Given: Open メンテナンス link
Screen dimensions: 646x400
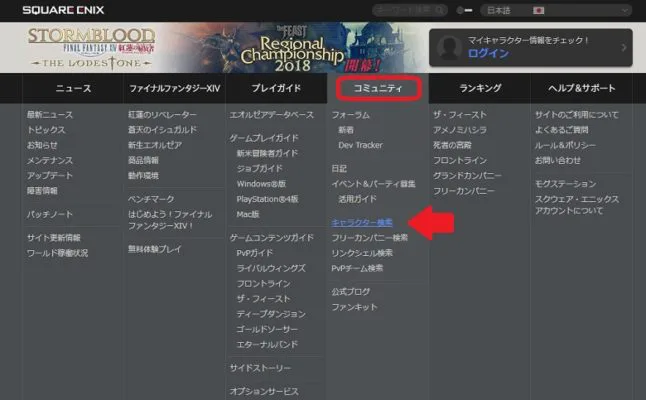Looking at the screenshot, I should [x=50, y=160].
